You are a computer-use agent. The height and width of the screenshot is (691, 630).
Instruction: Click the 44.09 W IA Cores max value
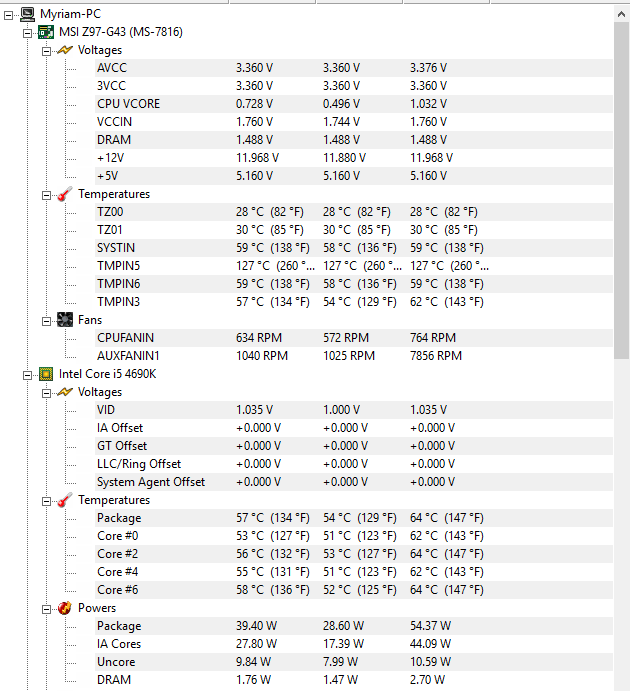tap(430, 644)
